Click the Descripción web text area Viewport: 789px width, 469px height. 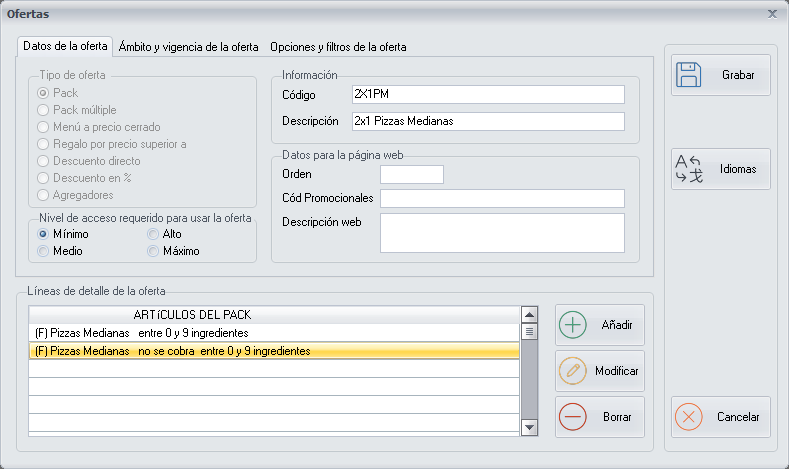tap(501, 233)
